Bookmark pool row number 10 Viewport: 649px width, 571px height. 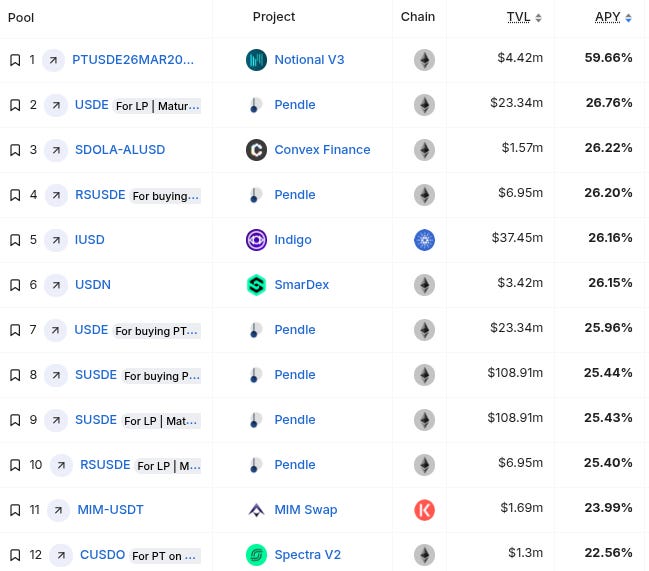tap(15, 465)
